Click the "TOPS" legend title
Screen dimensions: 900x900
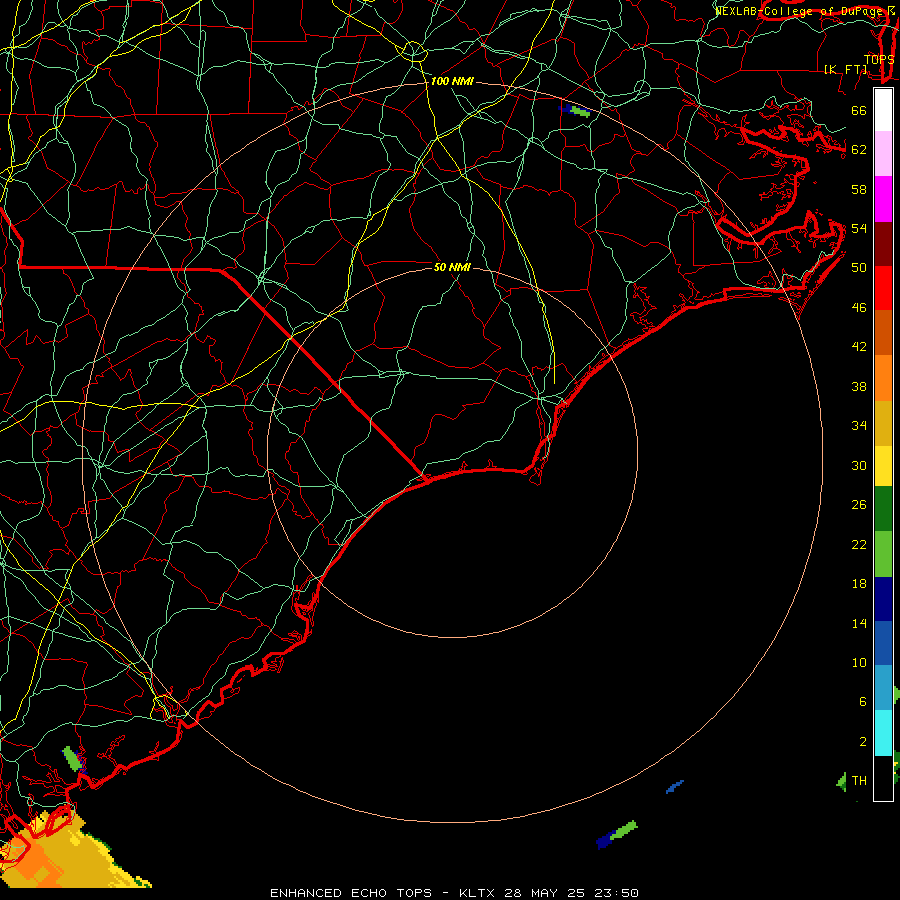(x=879, y=60)
